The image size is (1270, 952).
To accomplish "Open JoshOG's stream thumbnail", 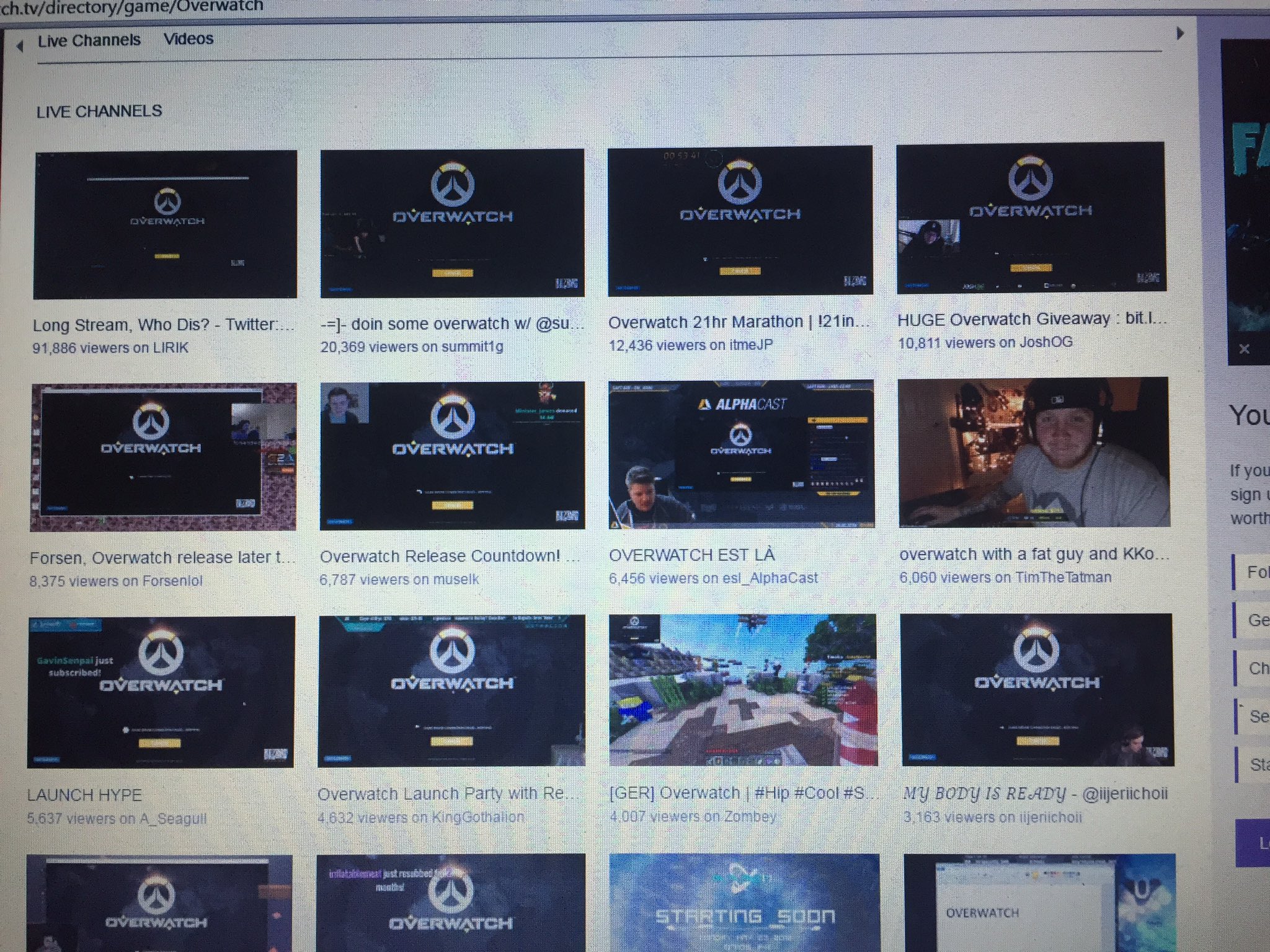I will (x=1031, y=218).
